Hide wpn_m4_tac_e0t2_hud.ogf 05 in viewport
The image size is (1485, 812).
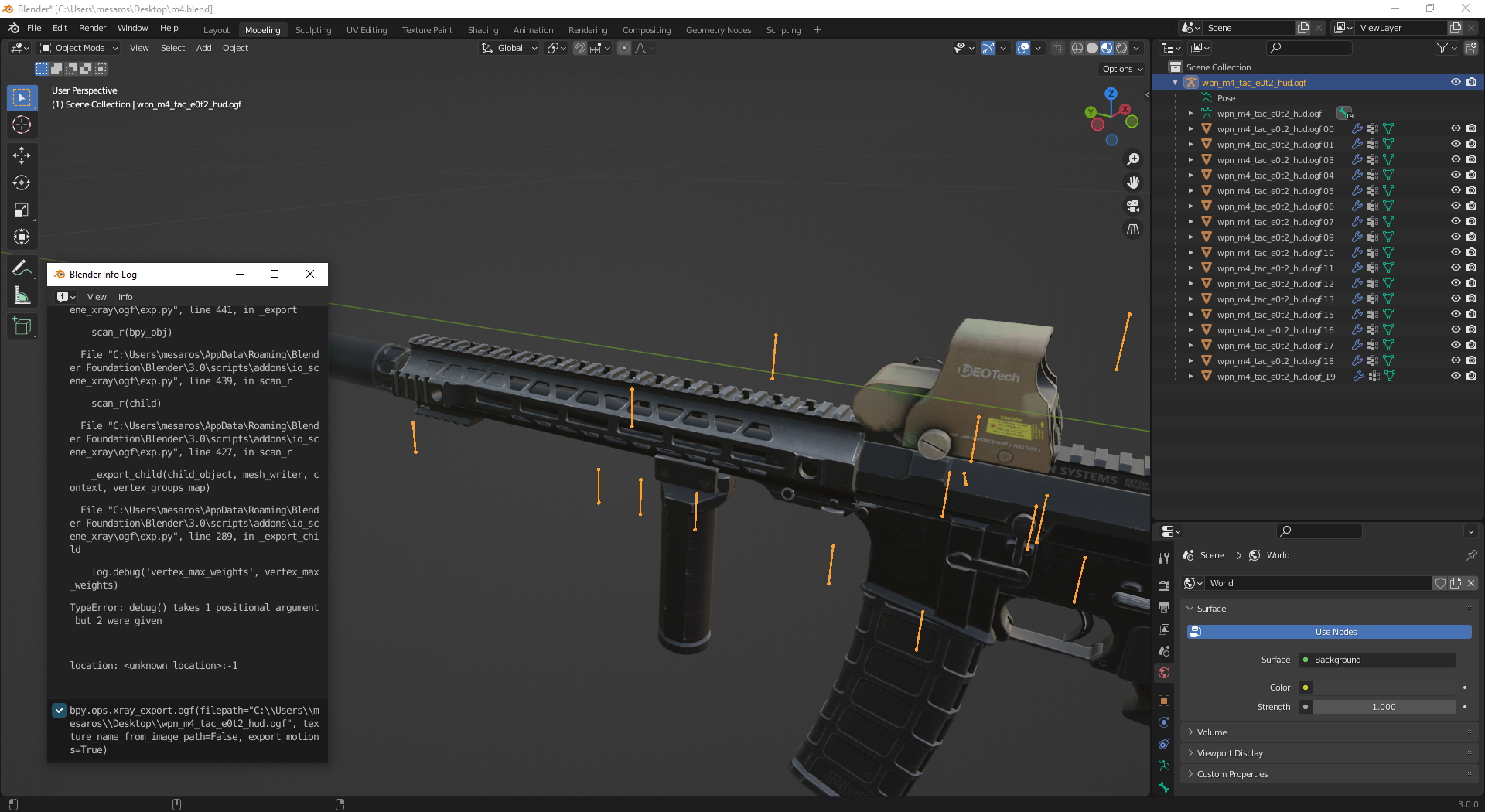pos(1456,191)
